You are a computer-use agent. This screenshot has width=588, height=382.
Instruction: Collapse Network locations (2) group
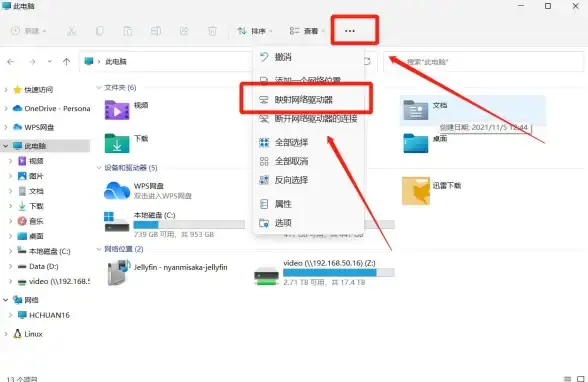click(99, 249)
